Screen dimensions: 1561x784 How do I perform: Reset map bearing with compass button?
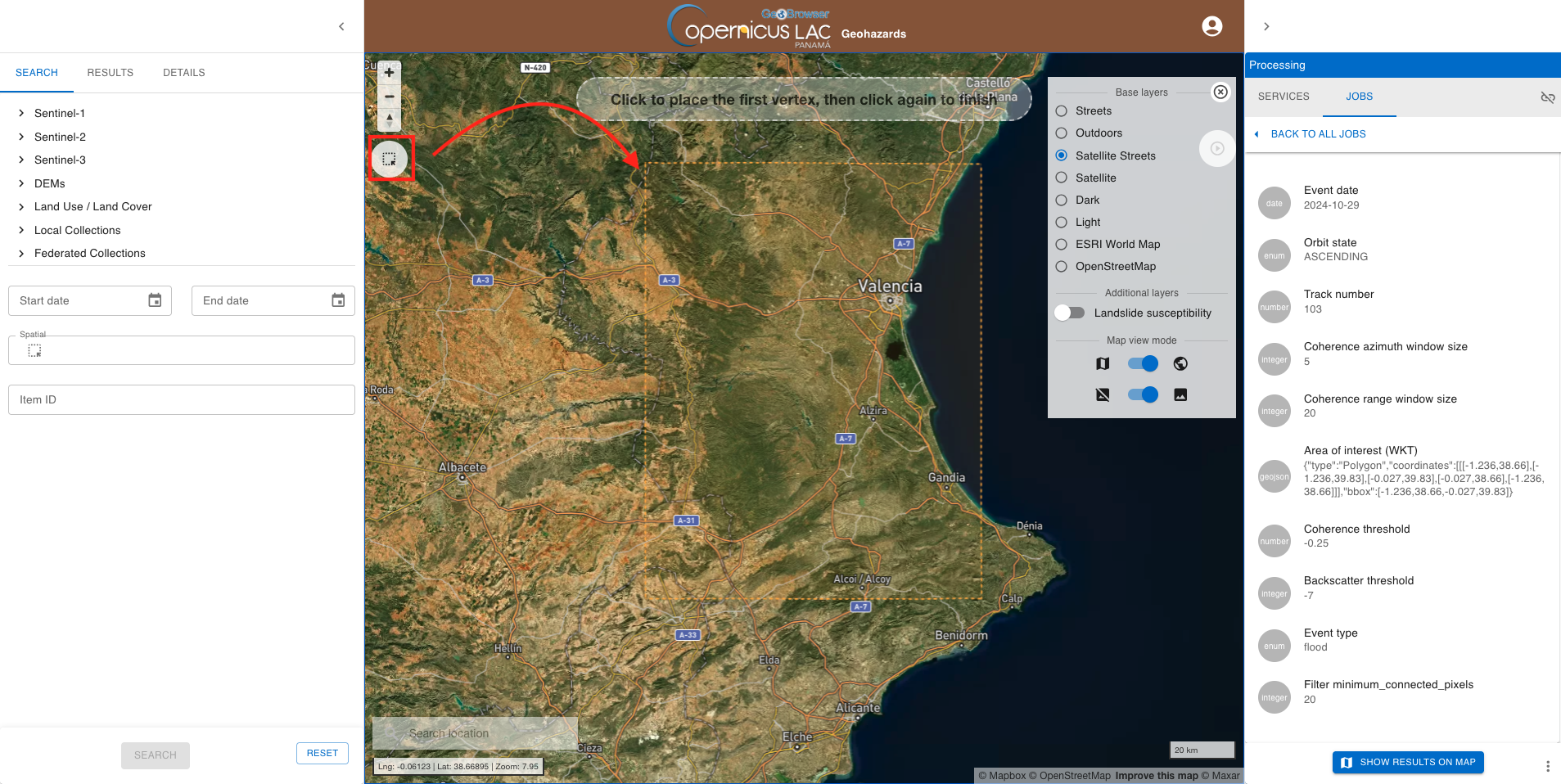click(389, 119)
